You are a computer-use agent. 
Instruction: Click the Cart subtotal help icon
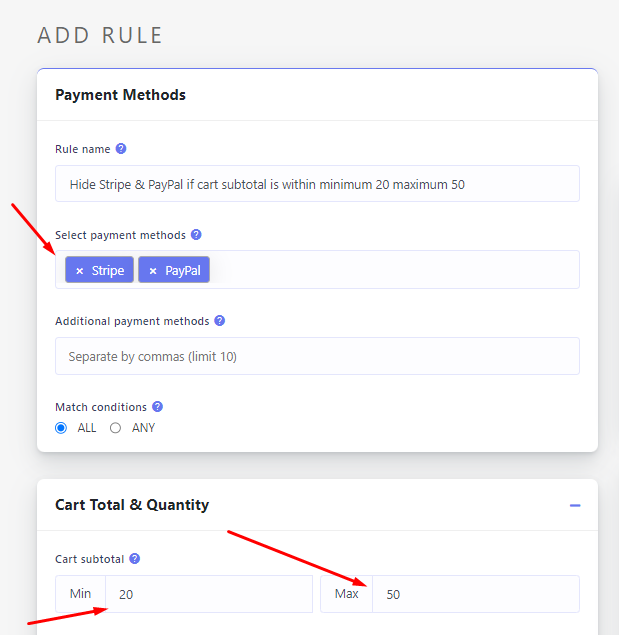135,559
